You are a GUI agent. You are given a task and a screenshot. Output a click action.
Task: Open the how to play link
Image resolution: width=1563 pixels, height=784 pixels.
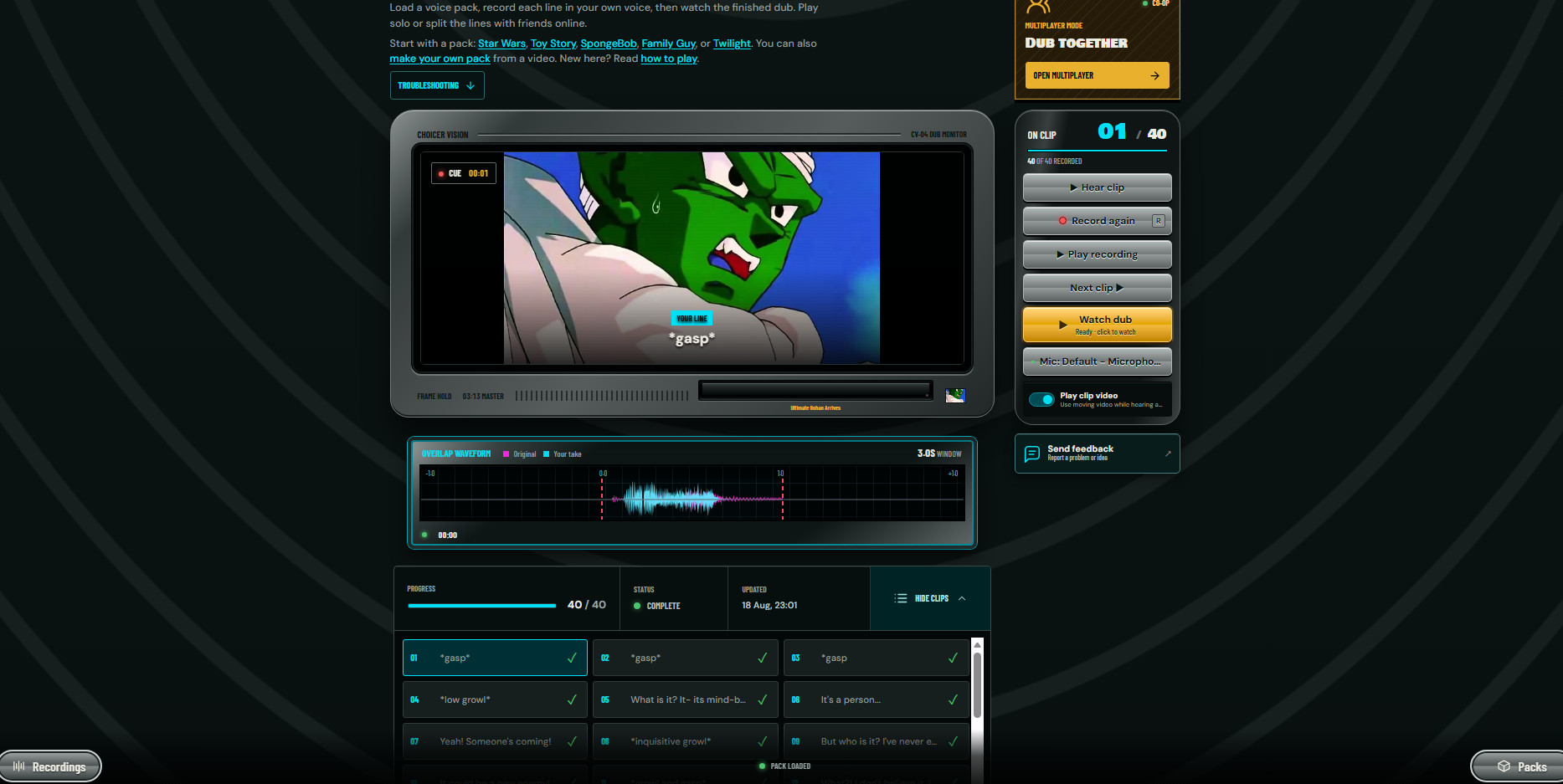click(669, 59)
